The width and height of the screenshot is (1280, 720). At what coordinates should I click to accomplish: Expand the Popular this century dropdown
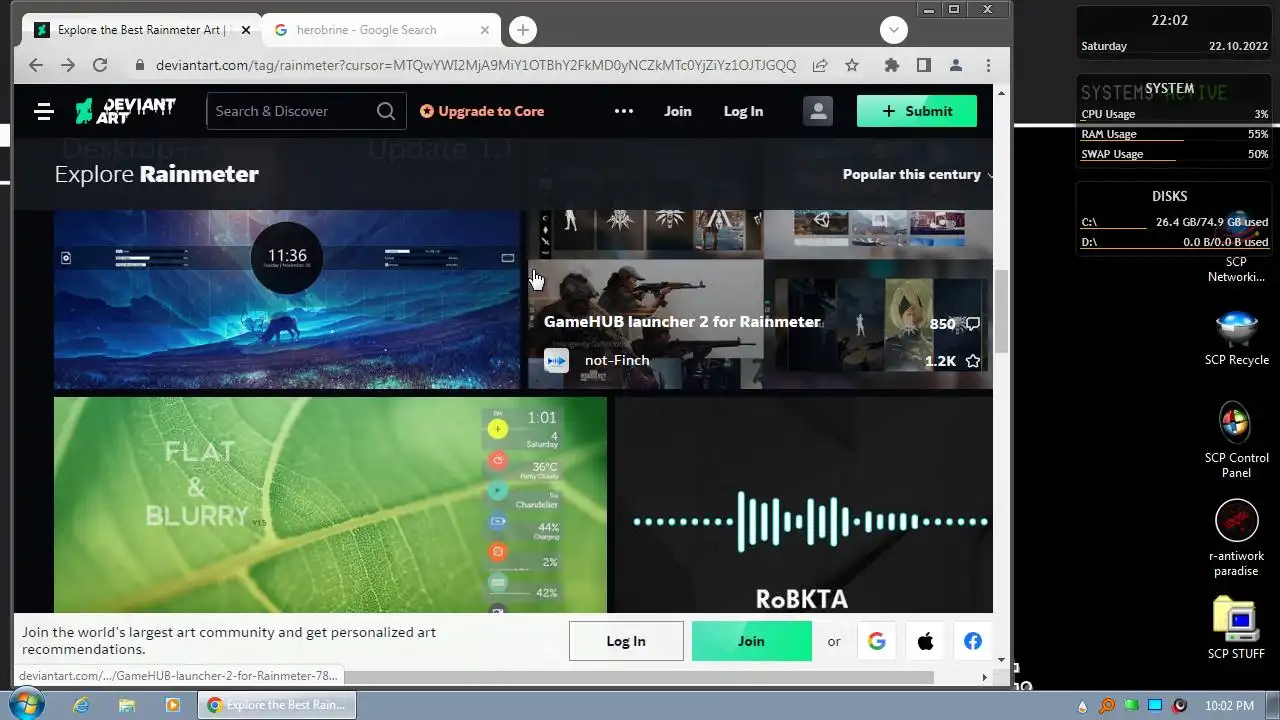coord(918,174)
